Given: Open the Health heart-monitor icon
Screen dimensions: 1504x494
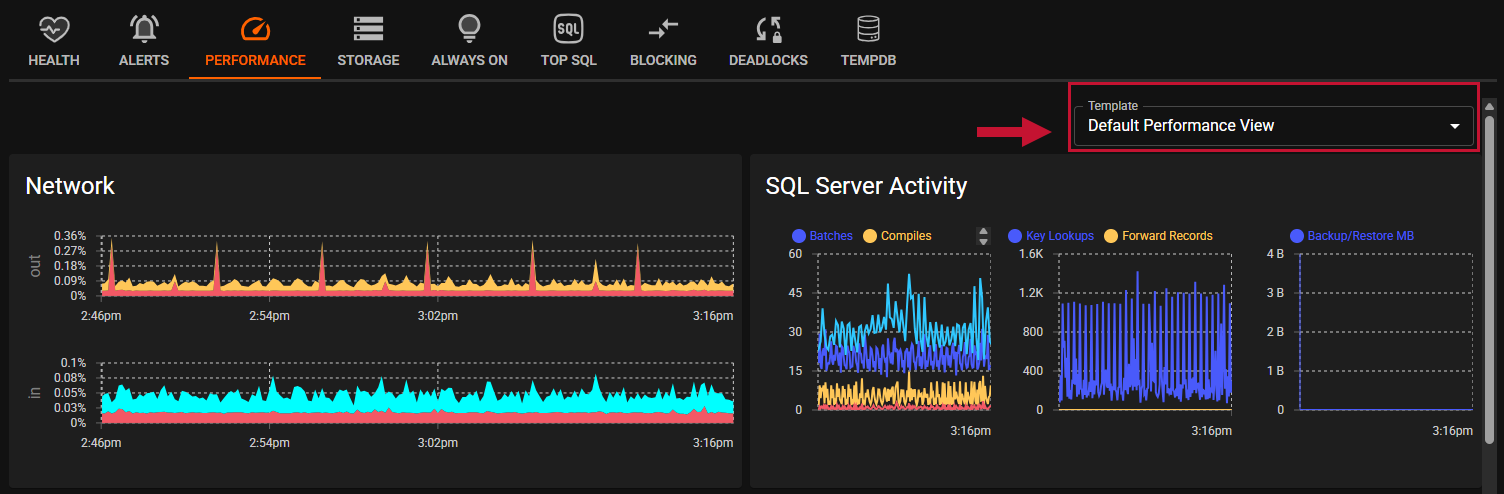Looking at the screenshot, I should (54, 28).
